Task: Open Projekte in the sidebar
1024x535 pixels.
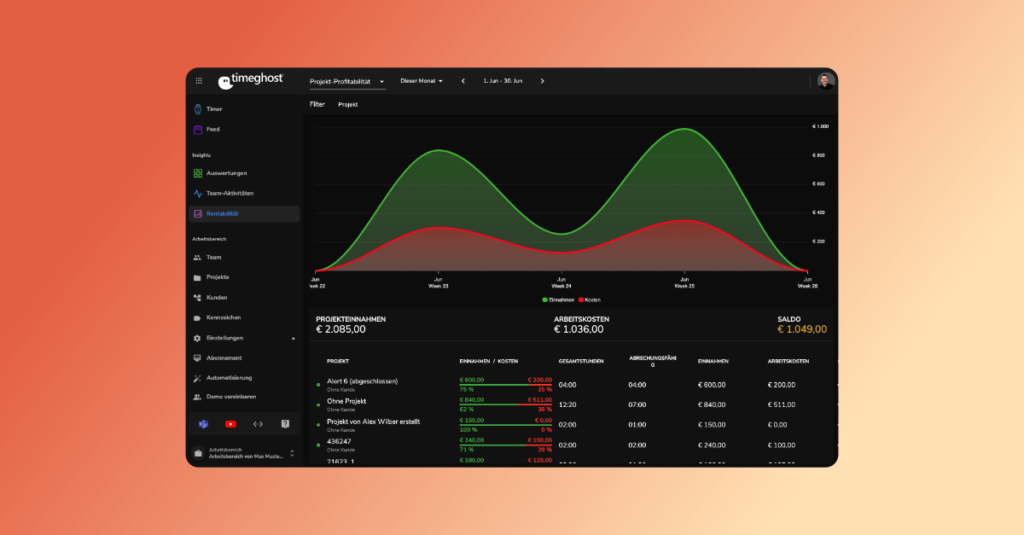Action: (x=217, y=277)
